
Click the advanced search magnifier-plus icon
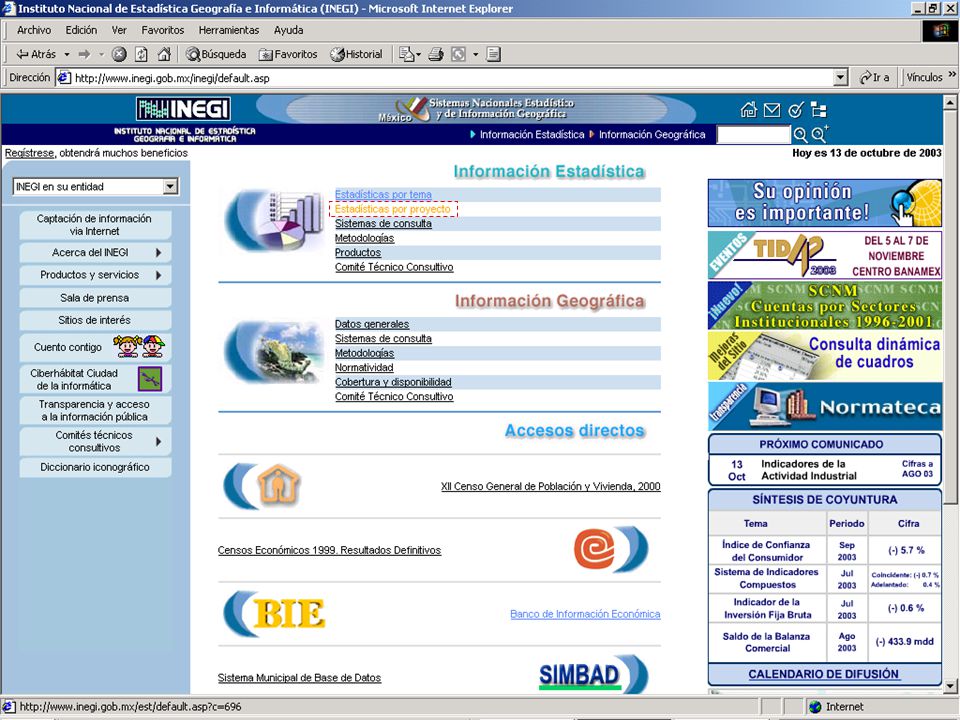point(820,134)
